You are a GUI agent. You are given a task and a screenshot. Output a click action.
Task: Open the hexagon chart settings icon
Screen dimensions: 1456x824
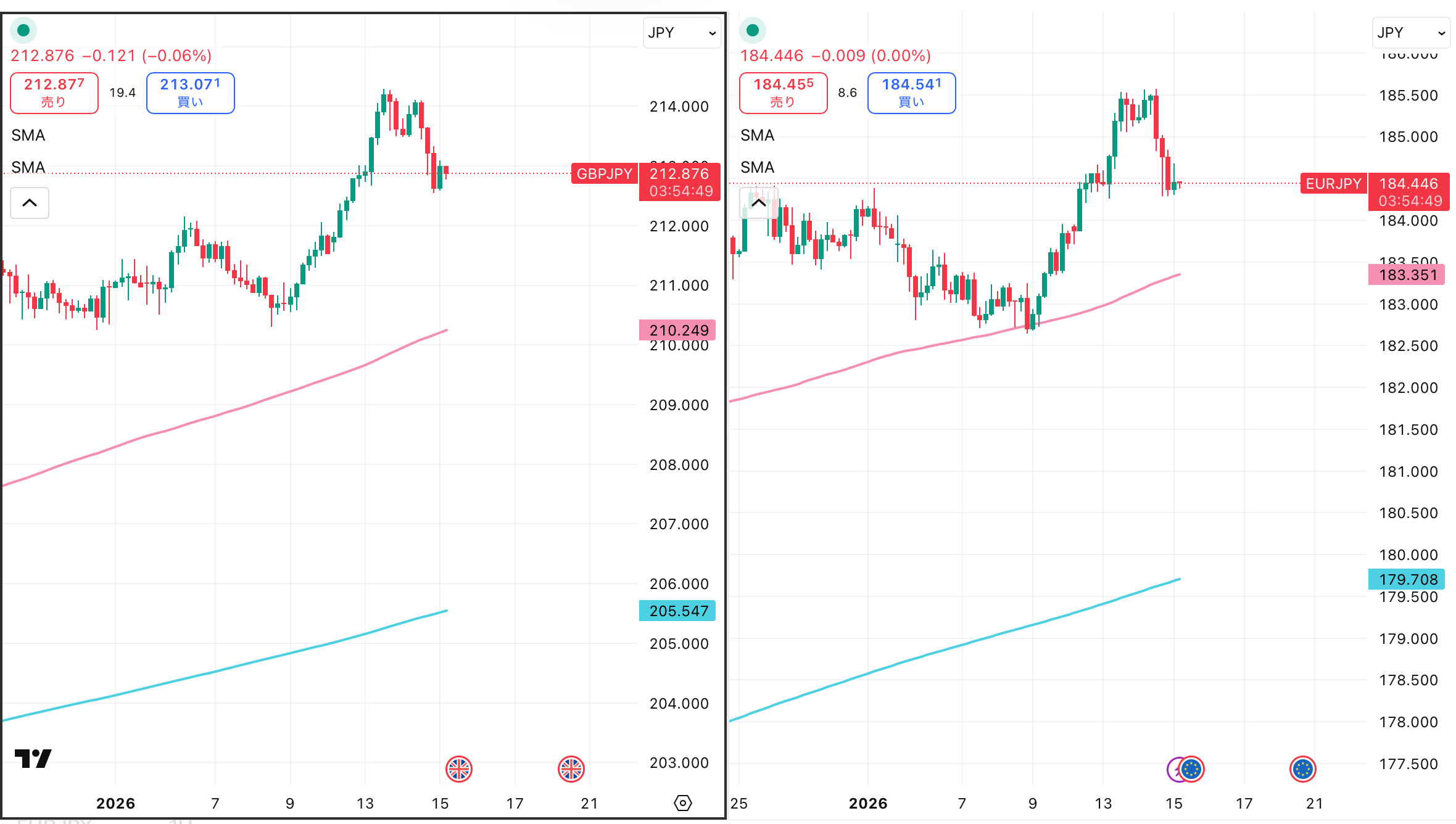(683, 803)
